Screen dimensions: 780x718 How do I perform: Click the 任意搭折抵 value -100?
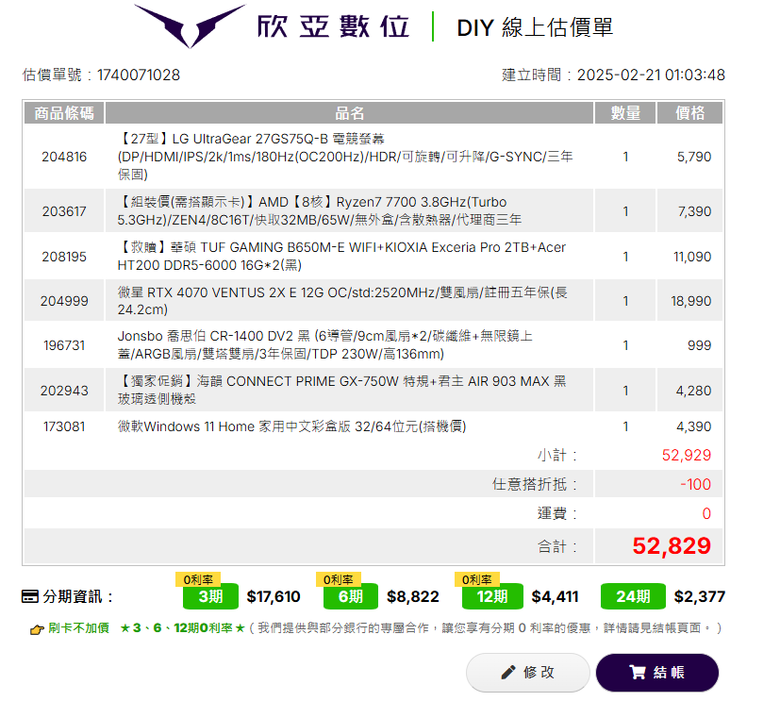point(695,484)
